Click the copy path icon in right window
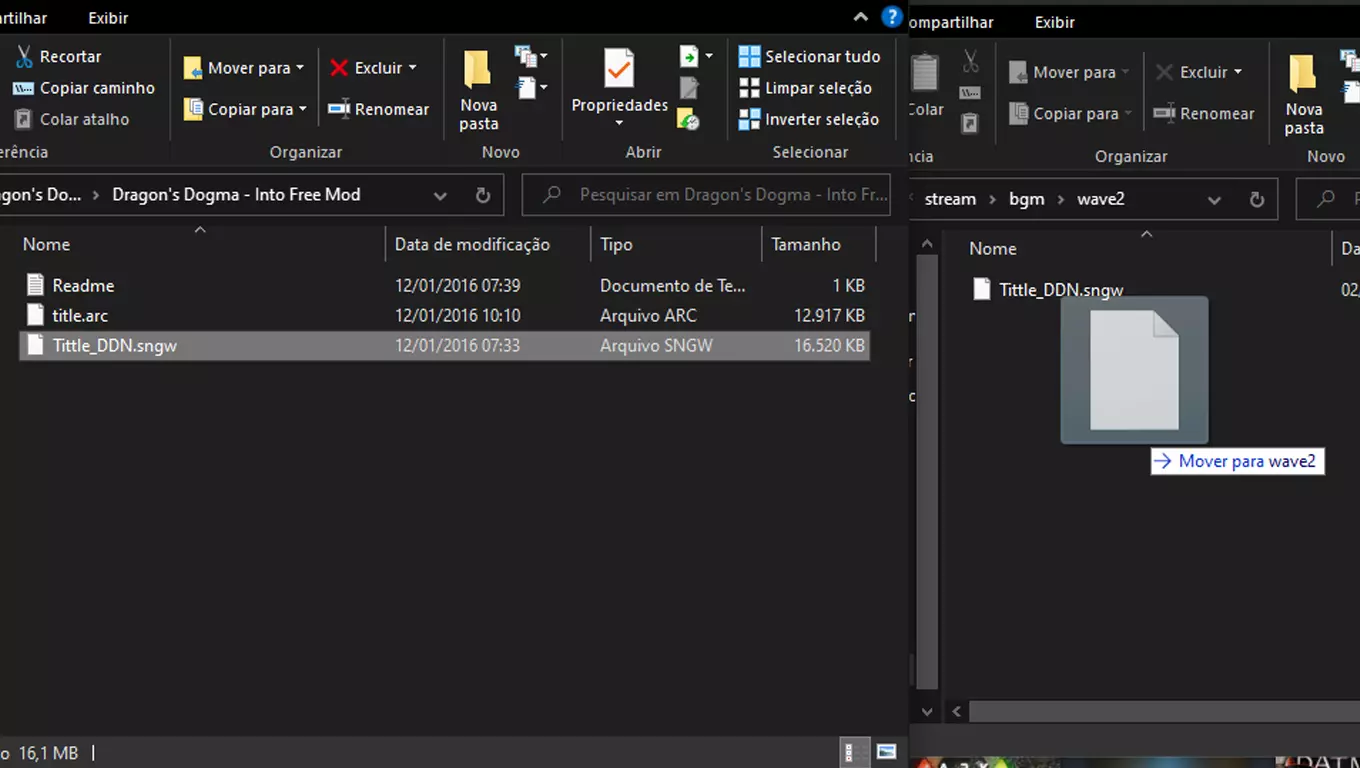 [970, 93]
